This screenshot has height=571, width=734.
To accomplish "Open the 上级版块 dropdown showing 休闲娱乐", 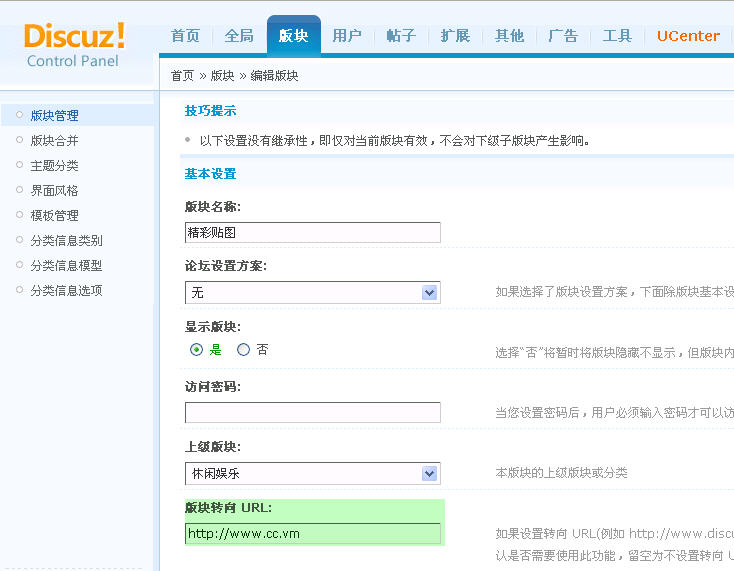I will point(312,473).
